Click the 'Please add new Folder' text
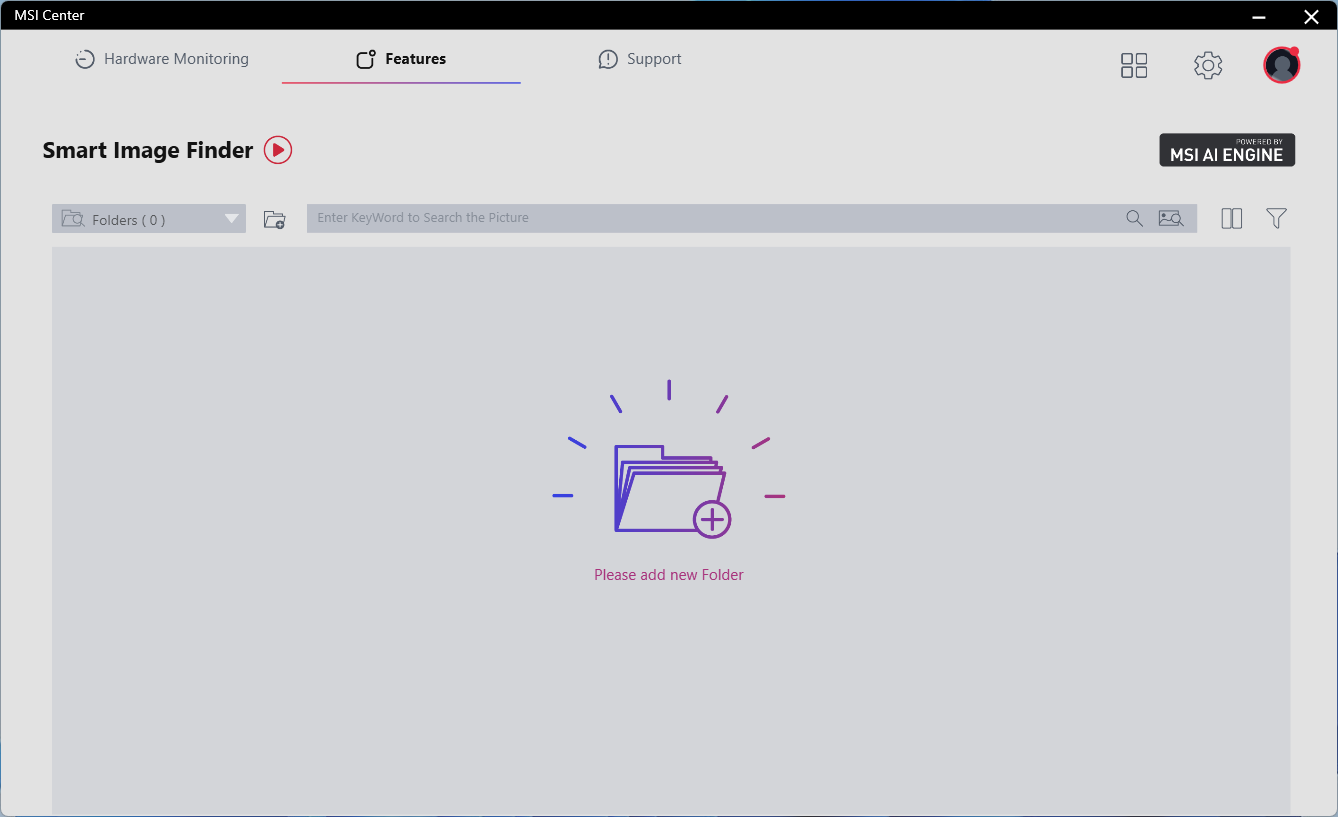This screenshot has width=1338, height=817. tap(669, 575)
